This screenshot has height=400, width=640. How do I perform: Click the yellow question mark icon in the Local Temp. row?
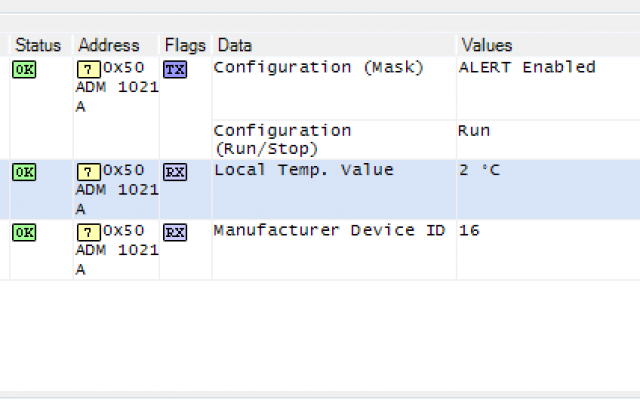(87, 172)
